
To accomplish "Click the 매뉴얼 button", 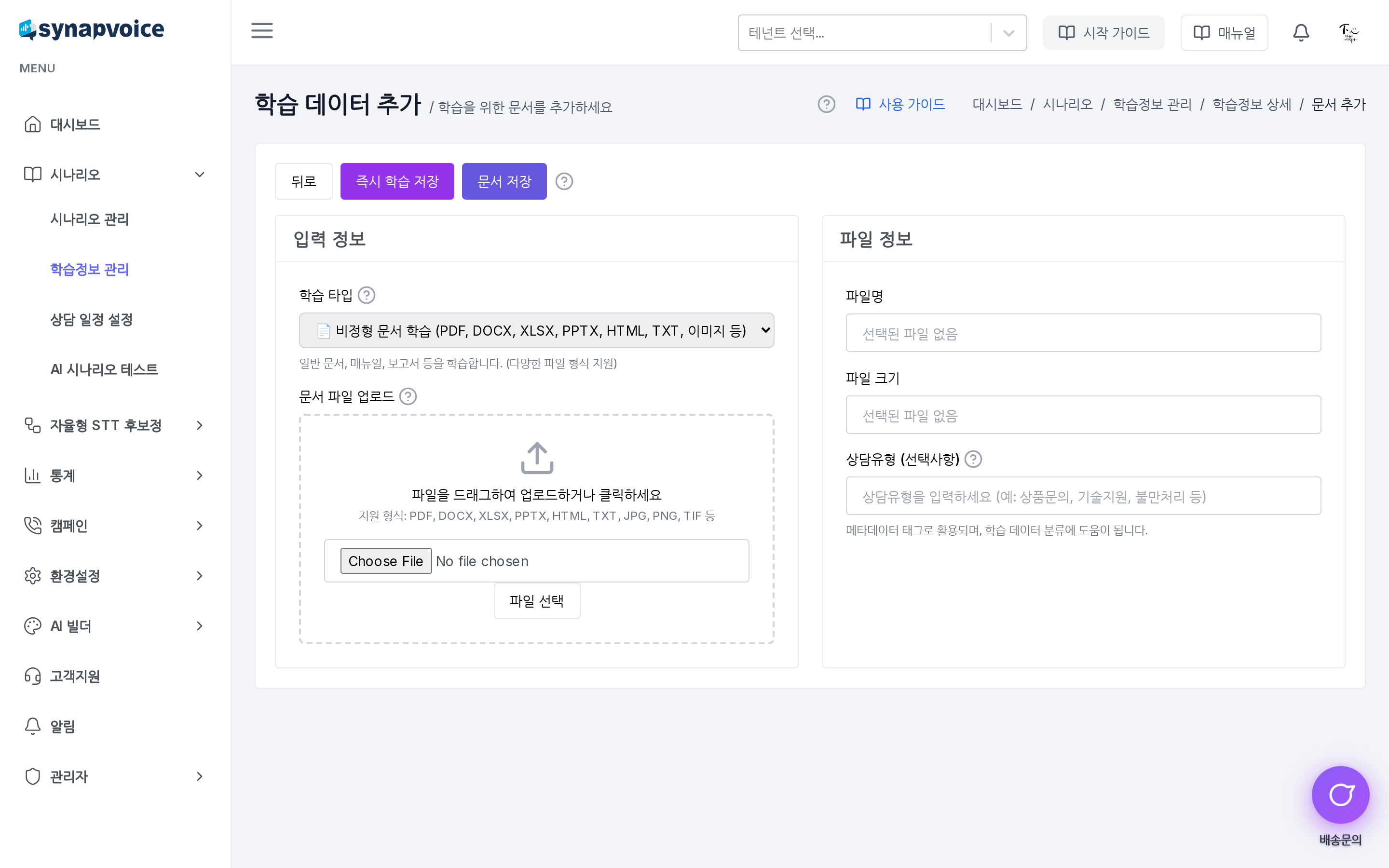I will [x=1224, y=33].
